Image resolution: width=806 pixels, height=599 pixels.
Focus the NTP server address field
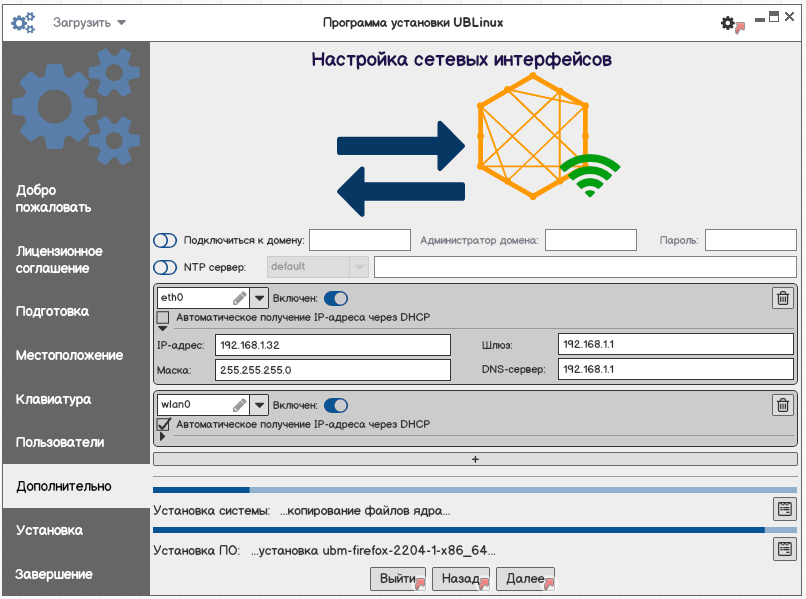pos(585,267)
